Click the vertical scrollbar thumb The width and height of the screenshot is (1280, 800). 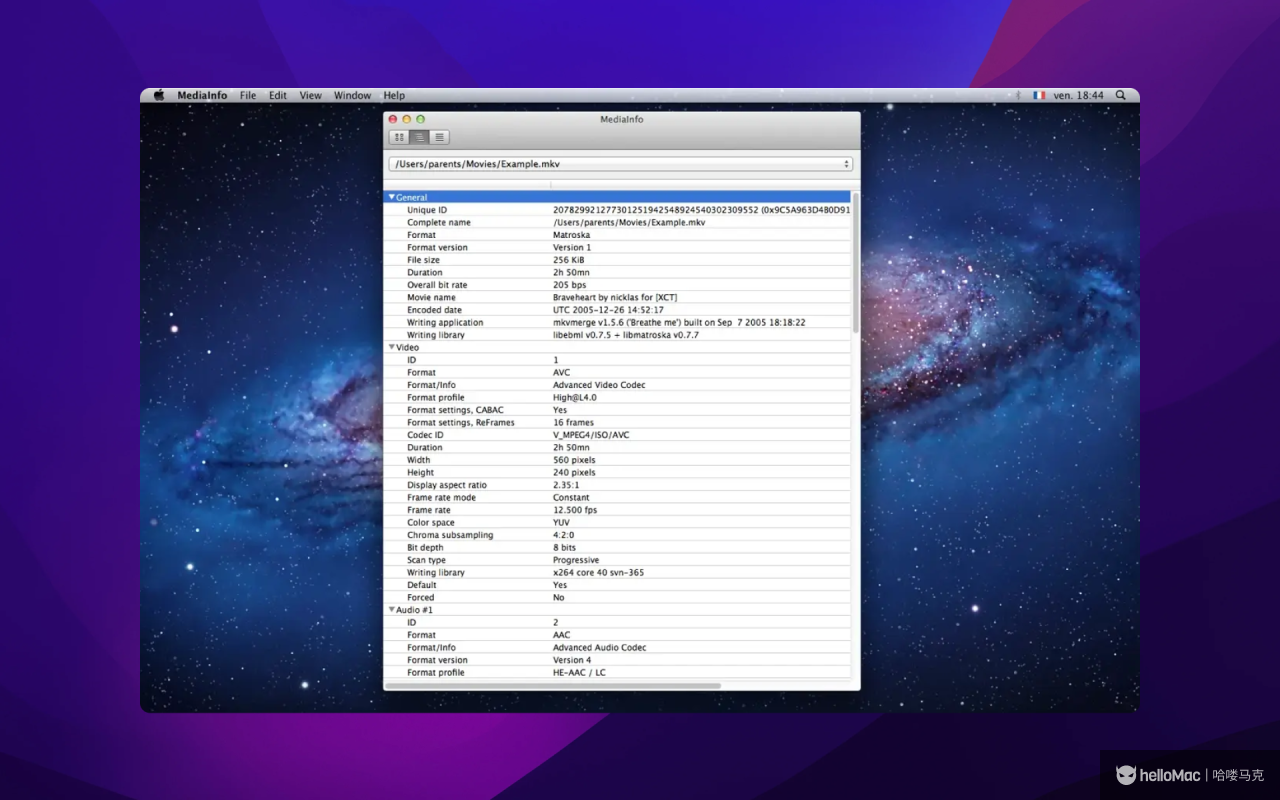[x=855, y=262]
